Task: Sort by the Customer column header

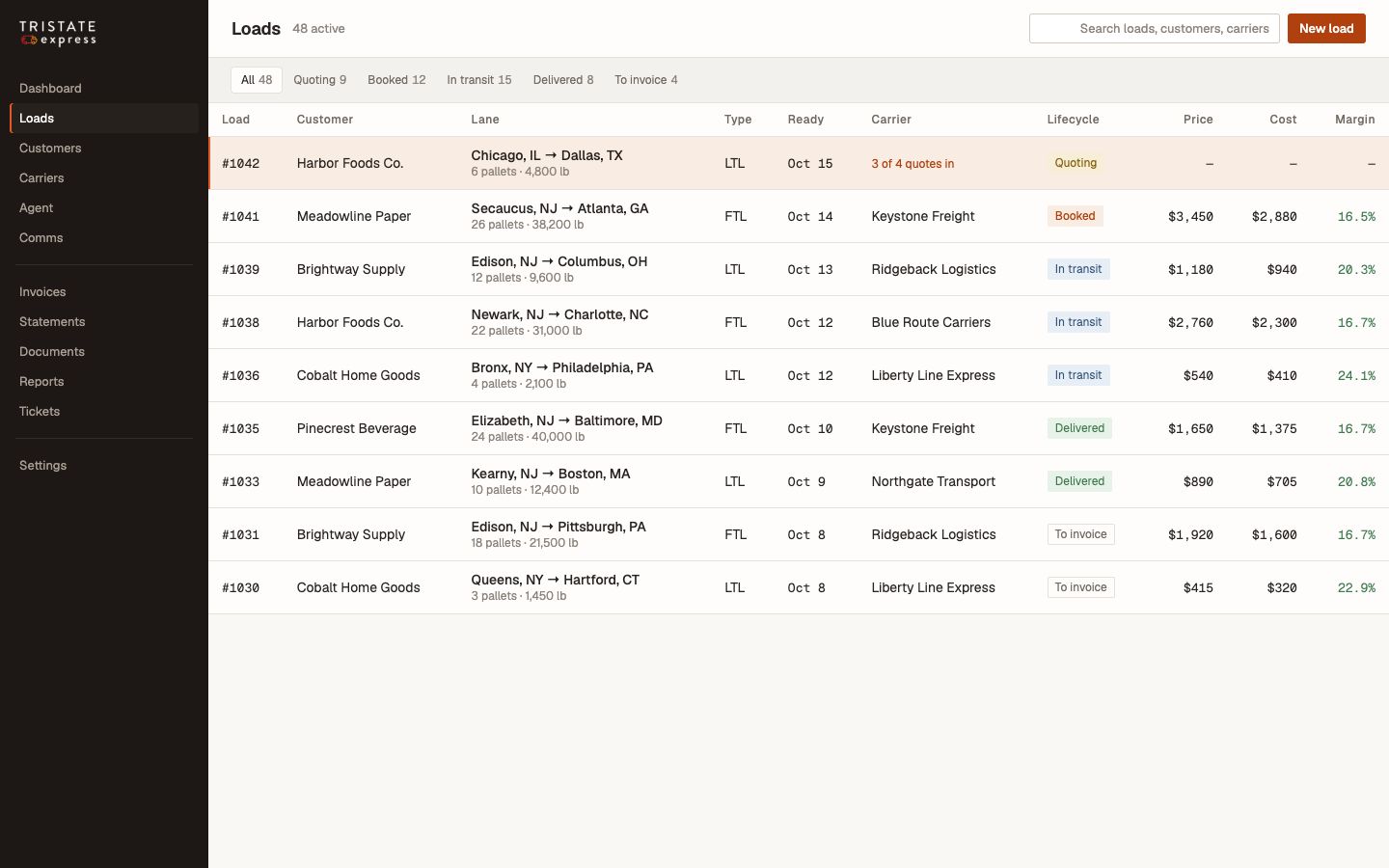Action: click(325, 120)
